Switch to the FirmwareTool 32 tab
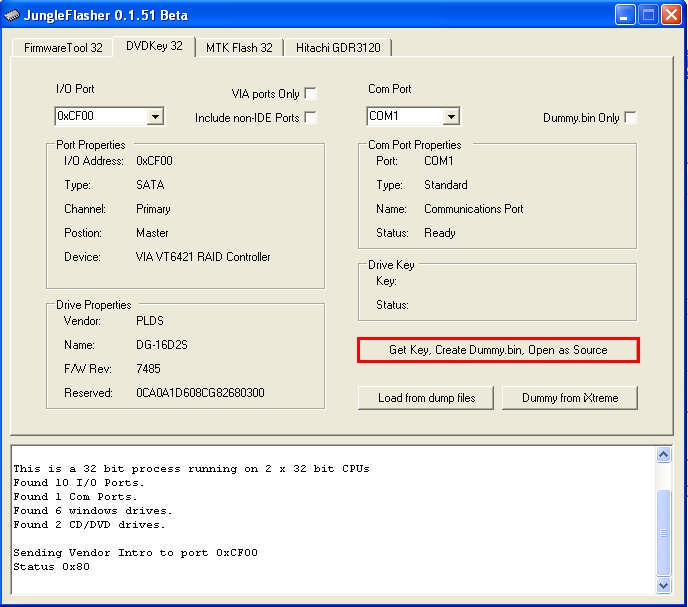Viewport: 688px width, 607px height. pyautogui.click(x=63, y=47)
